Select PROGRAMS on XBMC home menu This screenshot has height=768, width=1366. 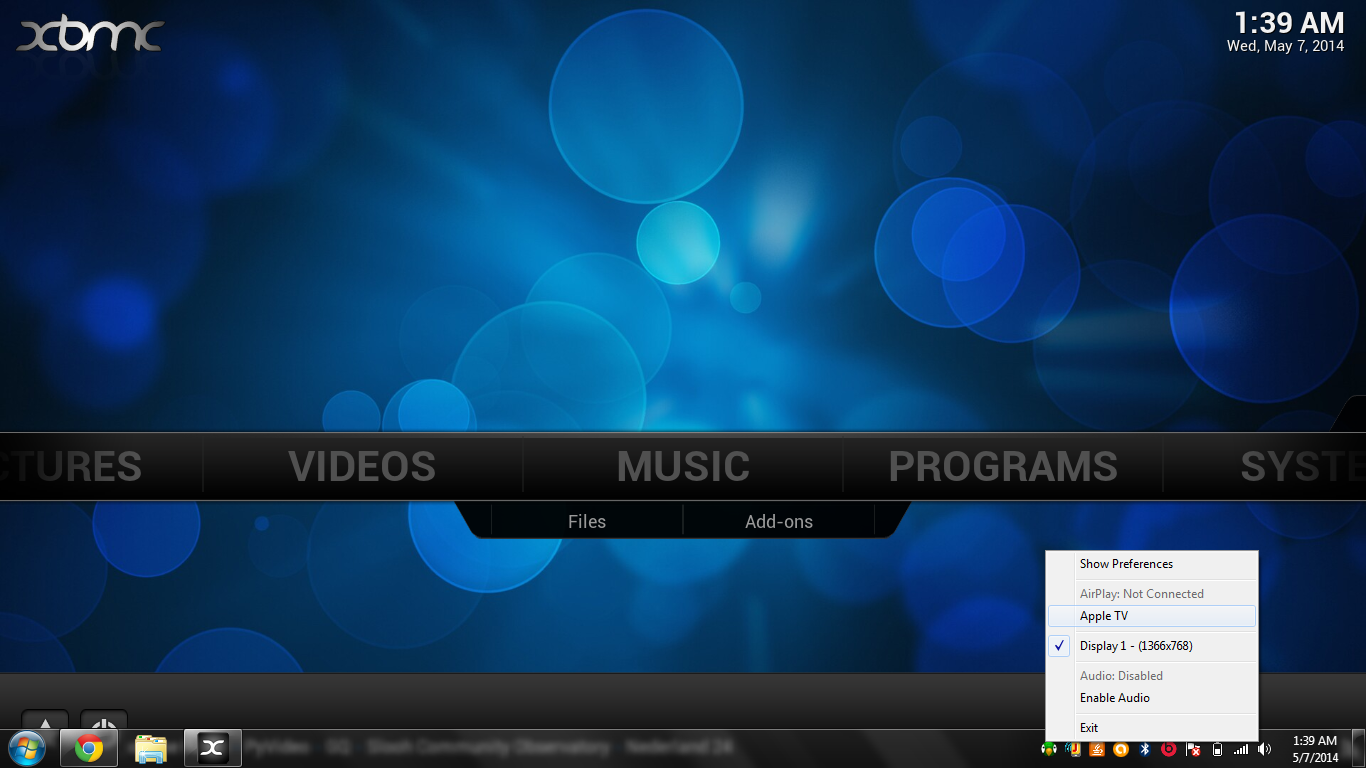pos(1003,467)
